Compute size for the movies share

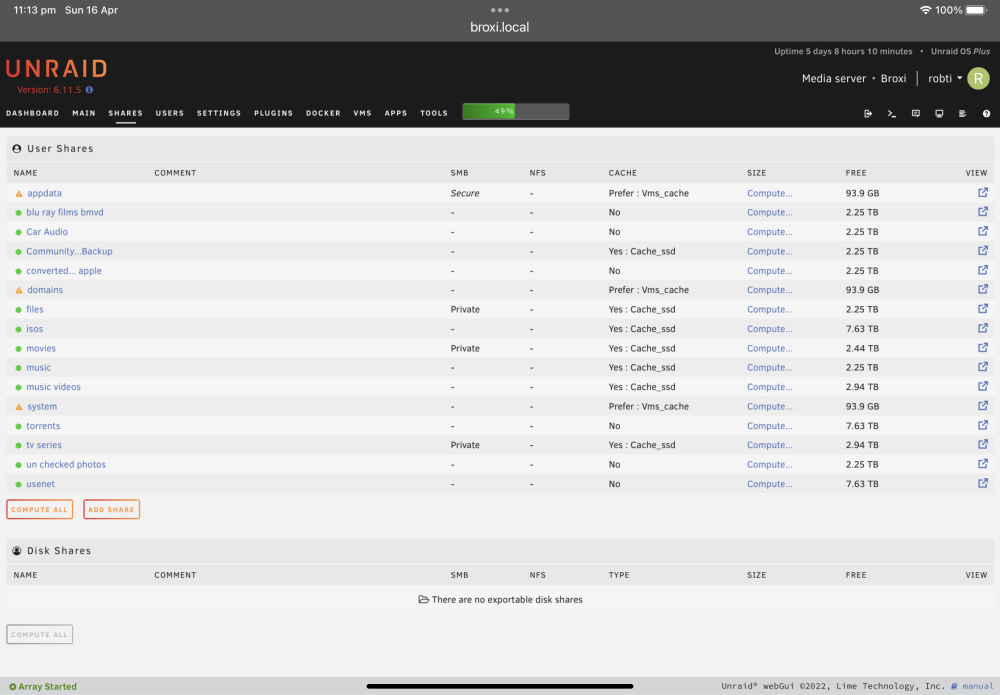click(770, 349)
